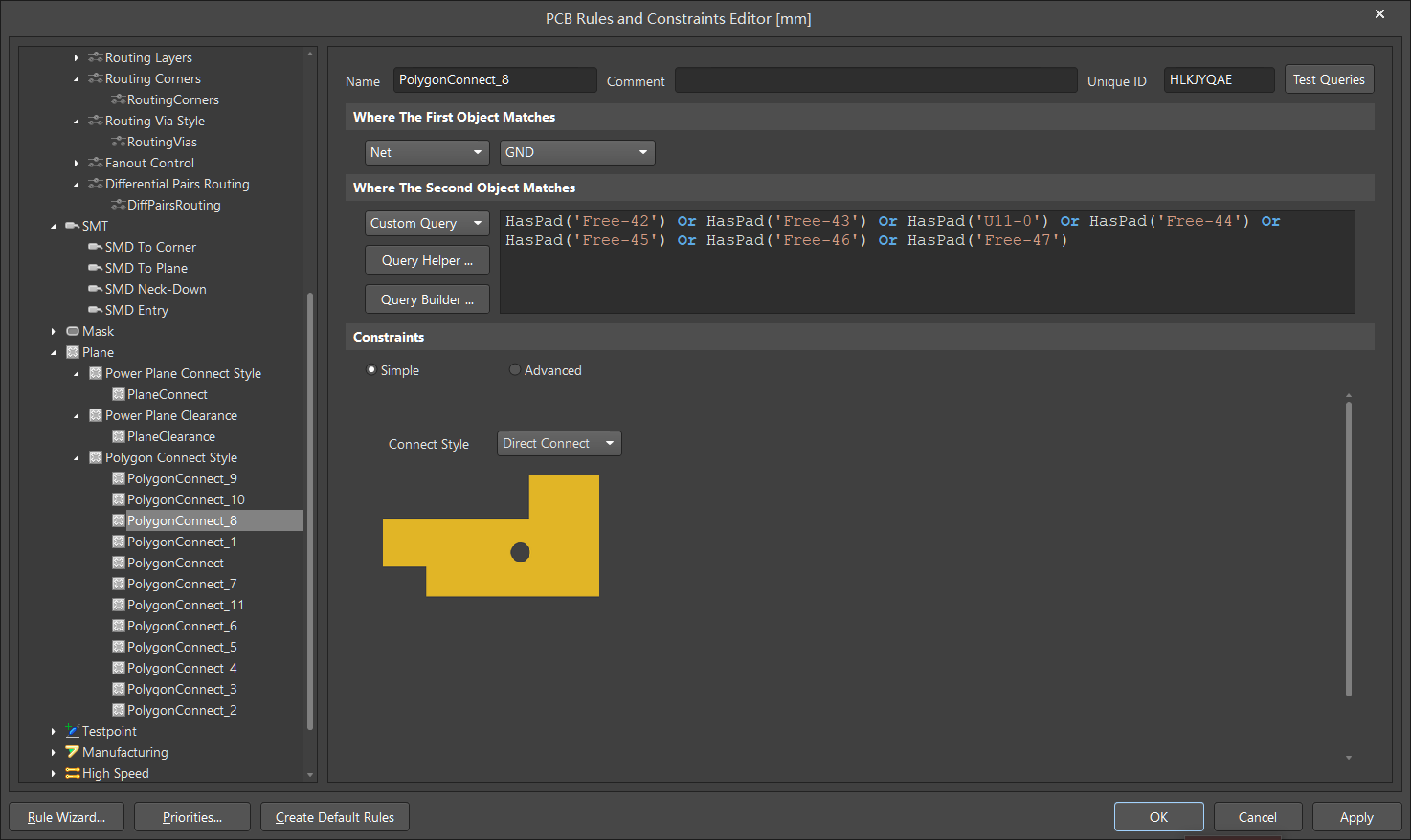Open the GND net dropdown
Viewport: 1411px width, 840px height.
(x=577, y=152)
